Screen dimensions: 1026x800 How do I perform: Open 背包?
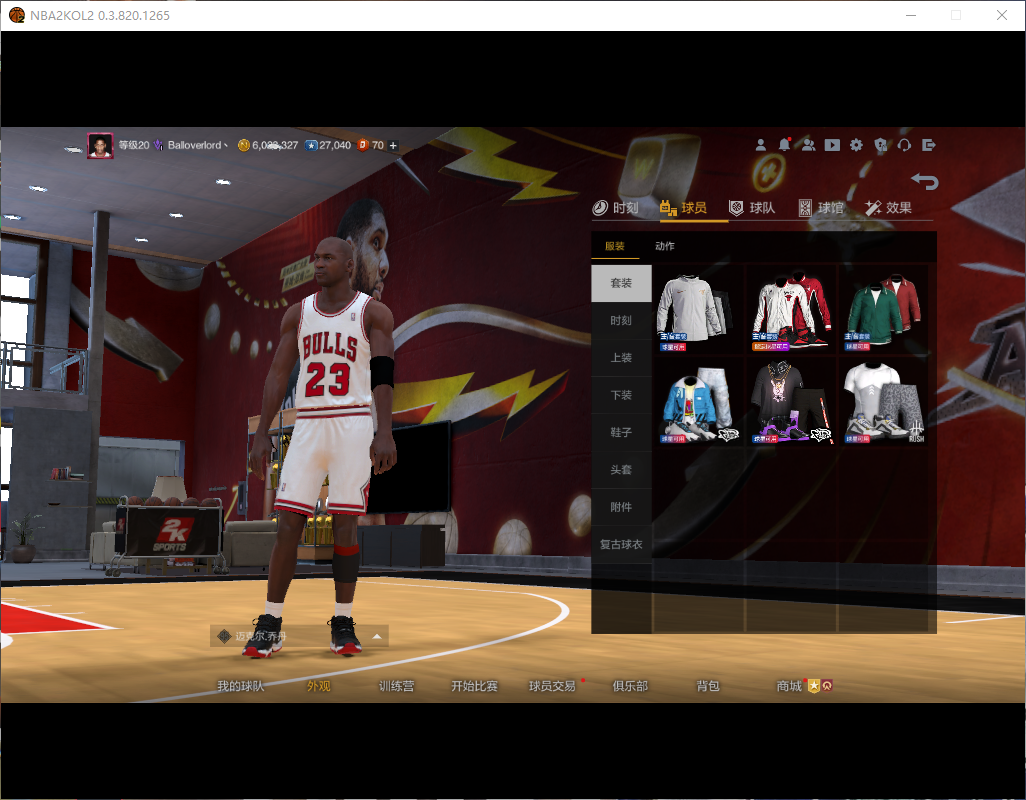pos(708,686)
